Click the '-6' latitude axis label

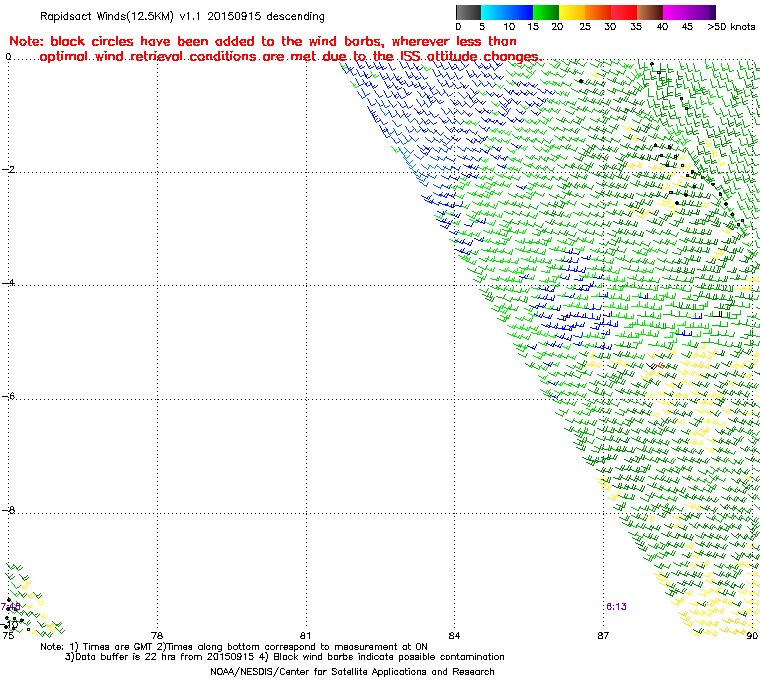coord(8,396)
